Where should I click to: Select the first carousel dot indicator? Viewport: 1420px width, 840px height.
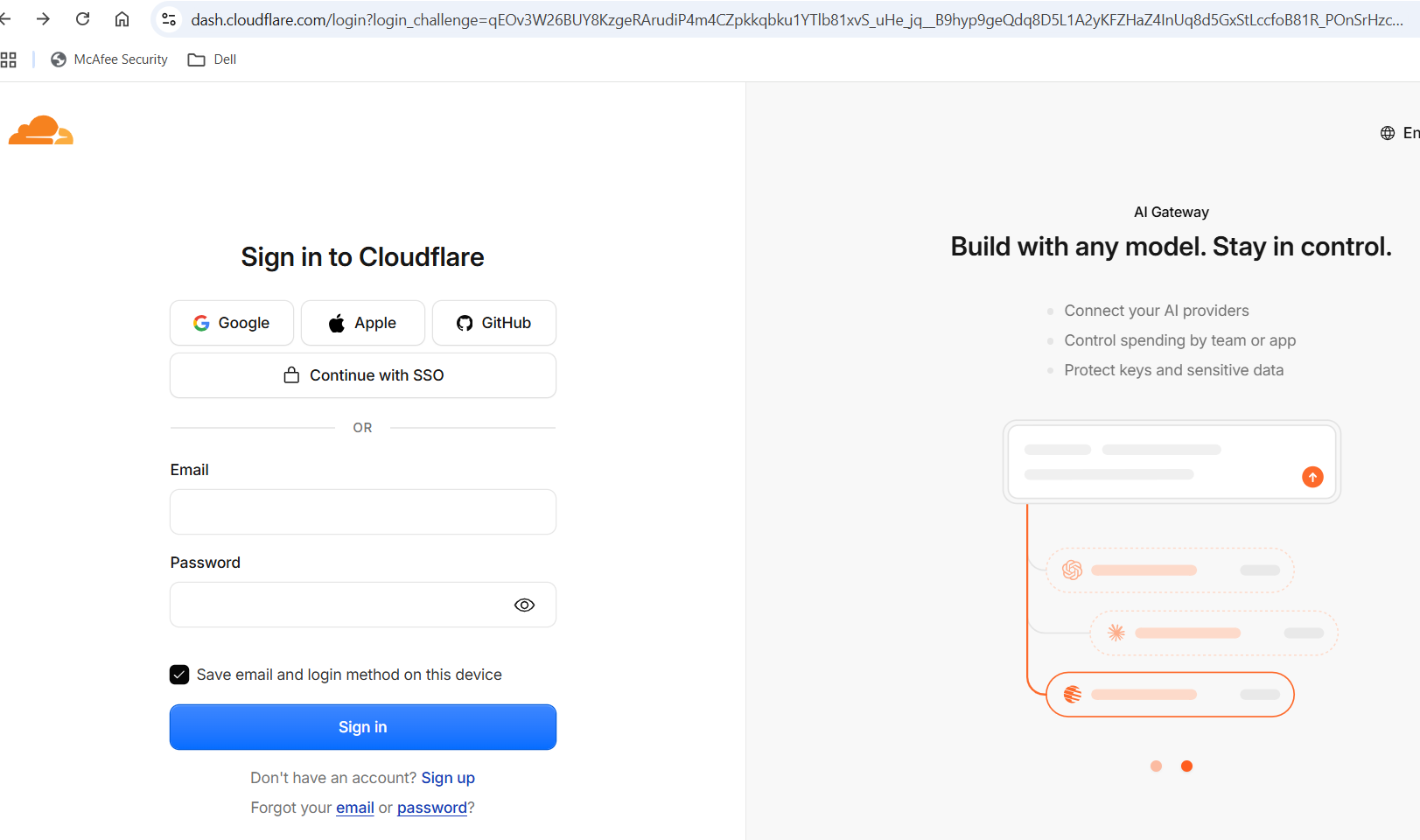(x=1156, y=766)
